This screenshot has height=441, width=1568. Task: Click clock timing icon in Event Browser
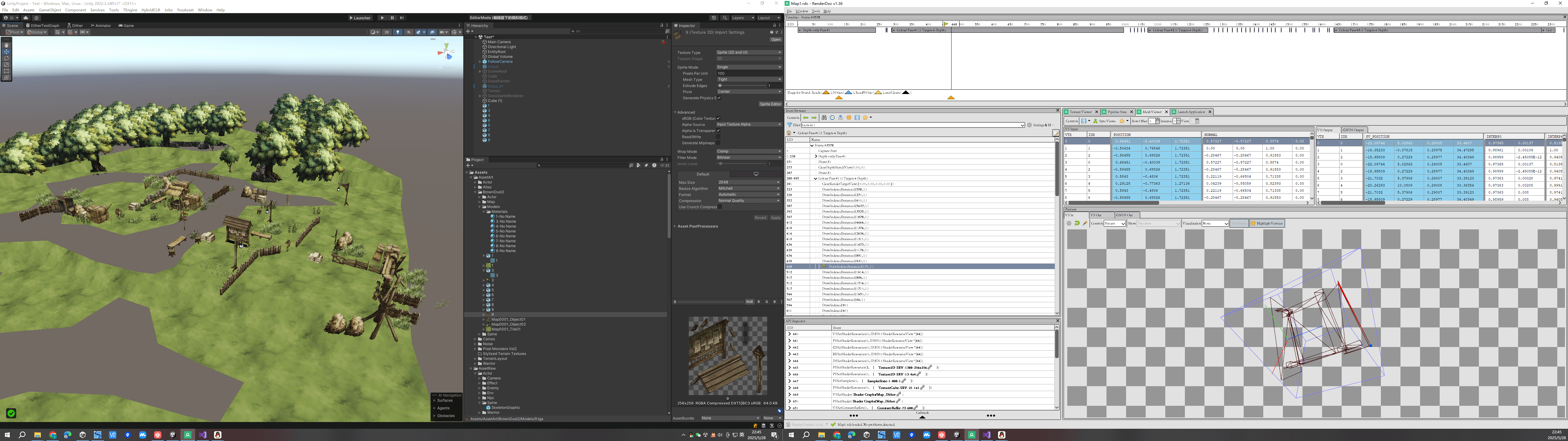(832, 118)
